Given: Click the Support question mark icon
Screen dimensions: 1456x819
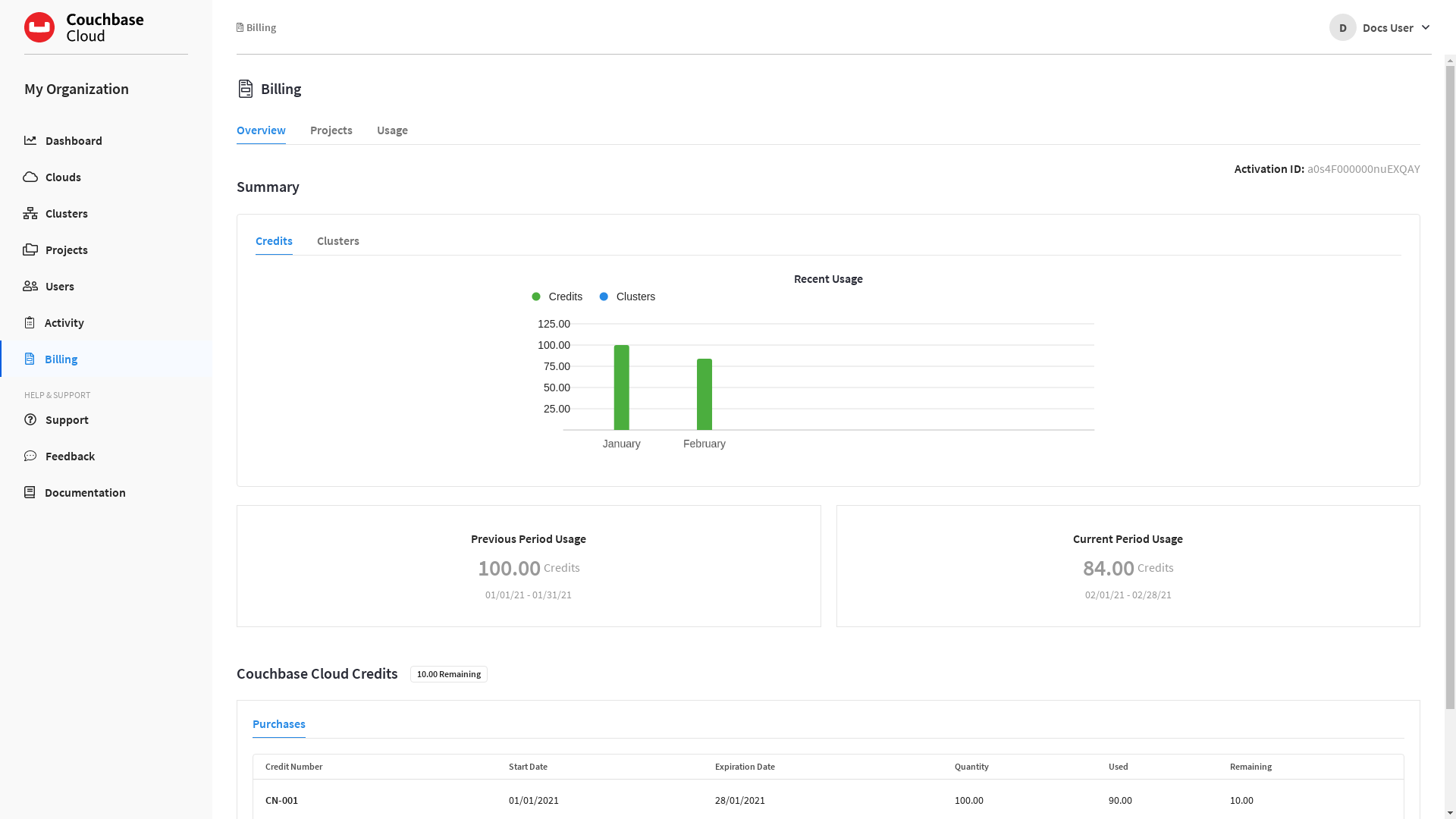Looking at the screenshot, I should point(30,419).
